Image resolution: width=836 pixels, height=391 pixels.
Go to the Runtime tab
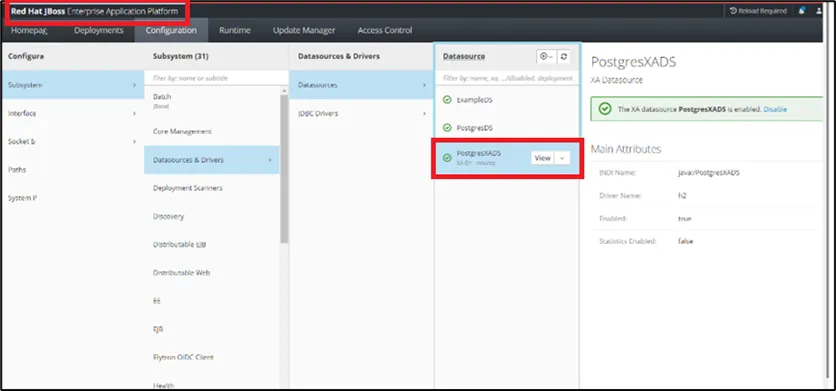[x=235, y=30]
